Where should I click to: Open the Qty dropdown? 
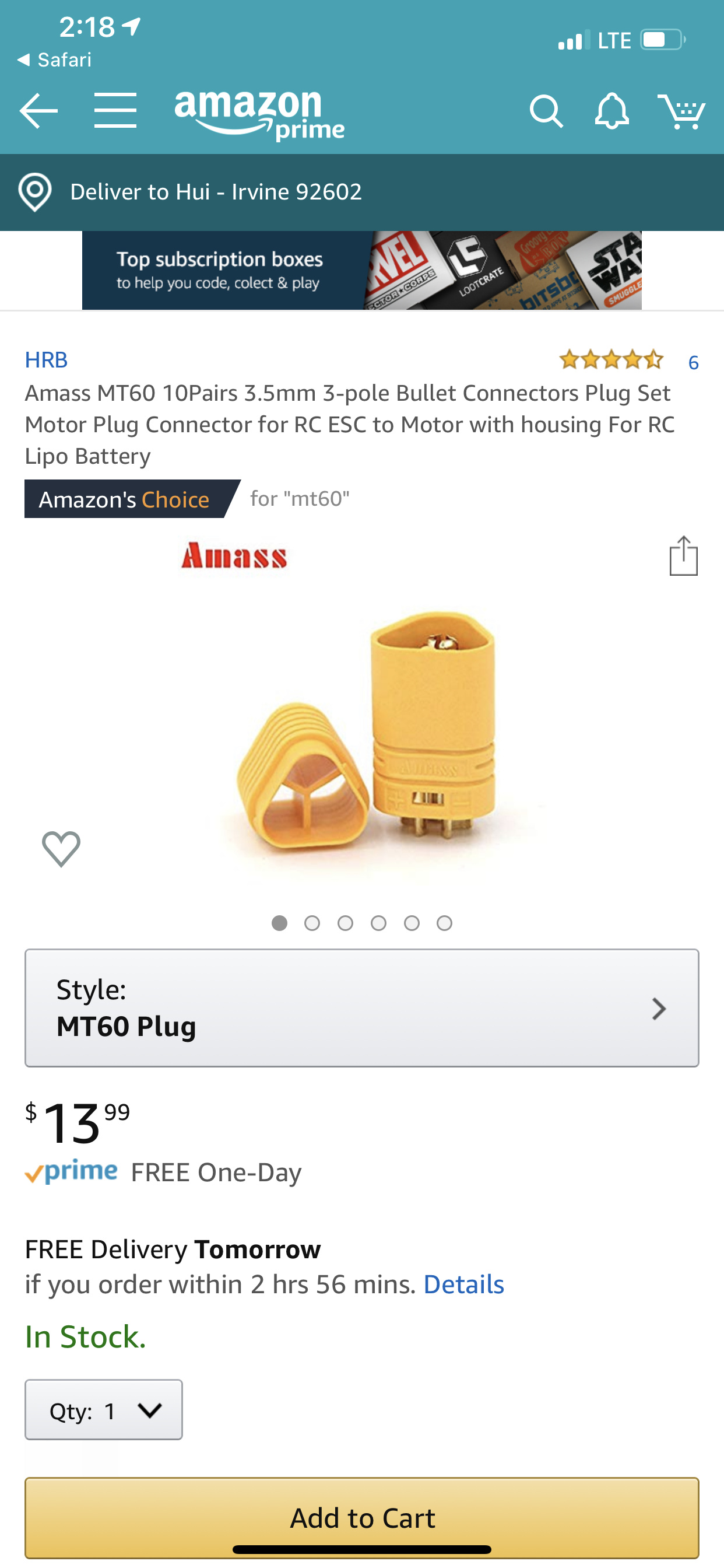103,1410
